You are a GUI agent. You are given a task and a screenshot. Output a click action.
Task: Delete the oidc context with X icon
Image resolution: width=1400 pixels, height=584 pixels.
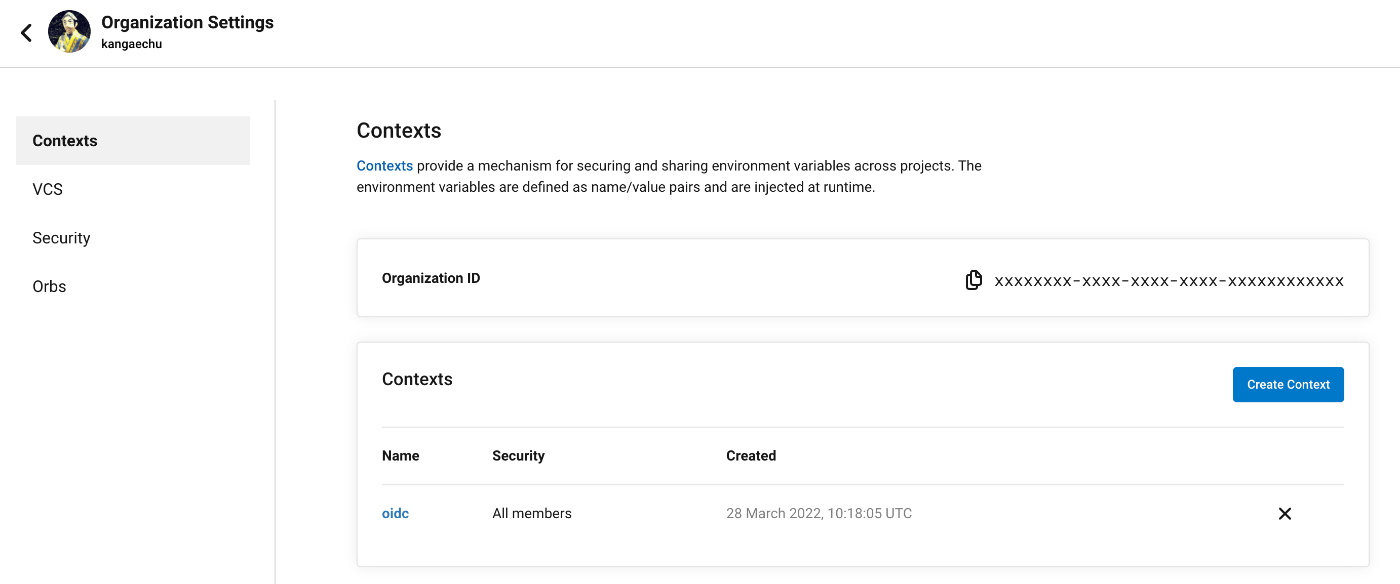(x=1285, y=514)
